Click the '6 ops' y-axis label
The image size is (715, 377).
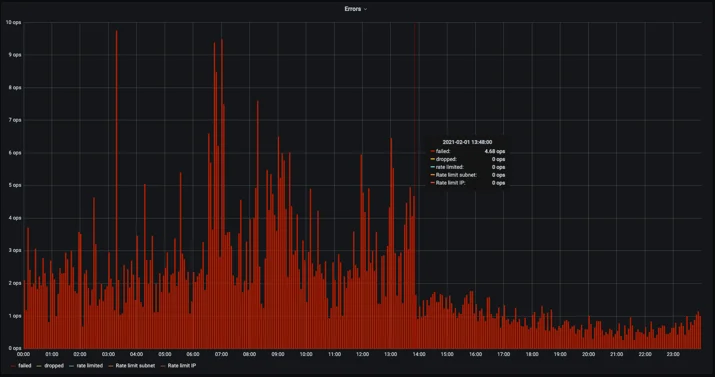pos(14,153)
